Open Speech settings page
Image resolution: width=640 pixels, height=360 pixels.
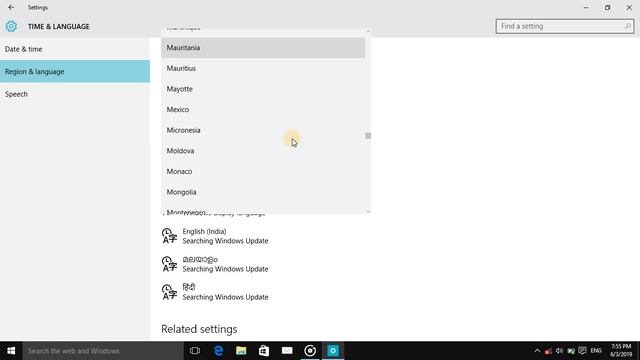tap(75, 94)
